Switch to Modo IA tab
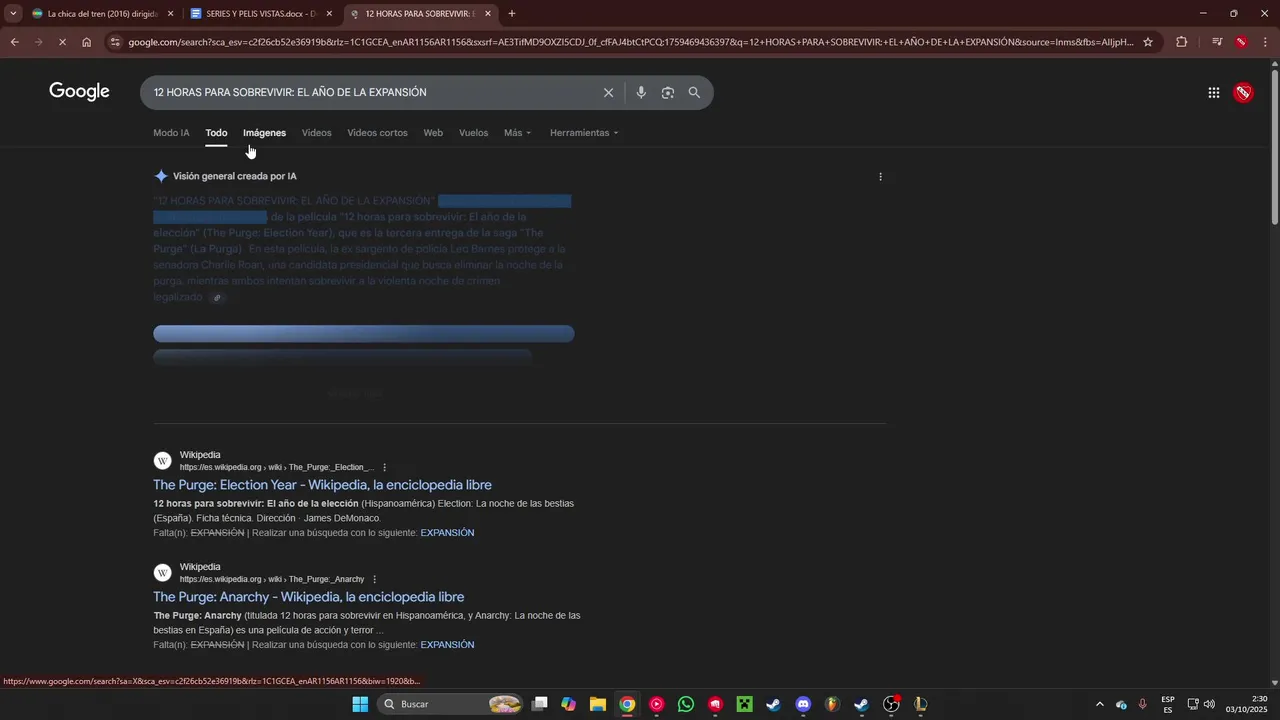Viewport: 1280px width, 720px height. click(x=171, y=133)
